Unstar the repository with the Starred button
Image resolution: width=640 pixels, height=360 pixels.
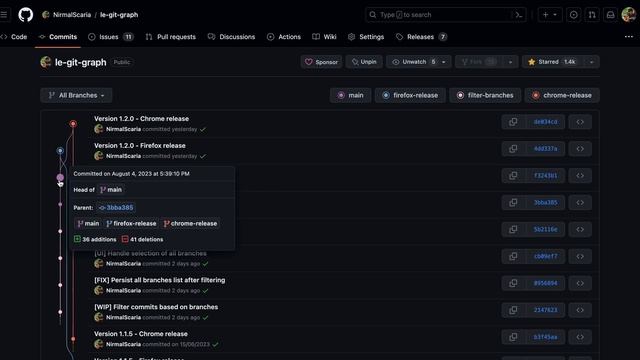(553, 62)
